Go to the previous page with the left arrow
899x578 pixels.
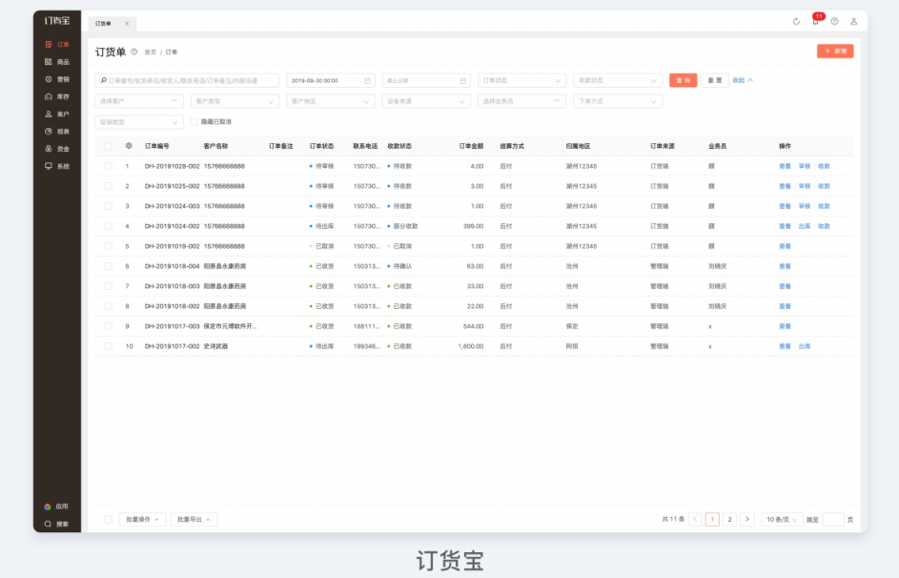(x=695, y=520)
